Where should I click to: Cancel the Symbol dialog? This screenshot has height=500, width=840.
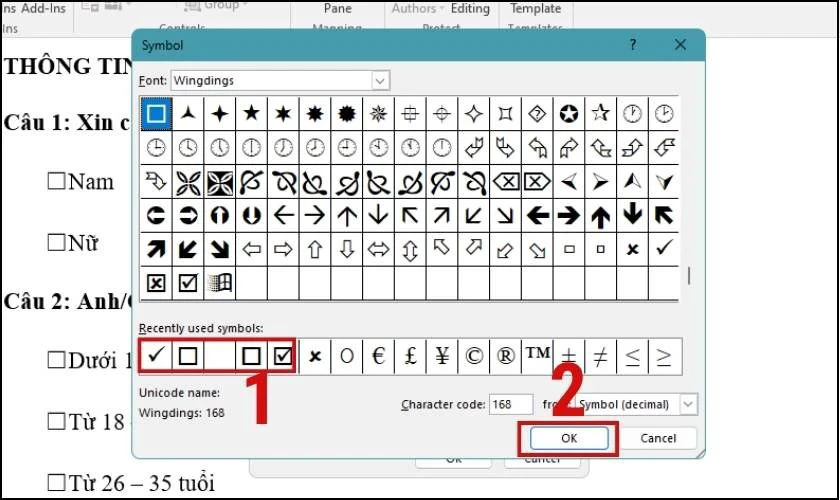point(658,438)
